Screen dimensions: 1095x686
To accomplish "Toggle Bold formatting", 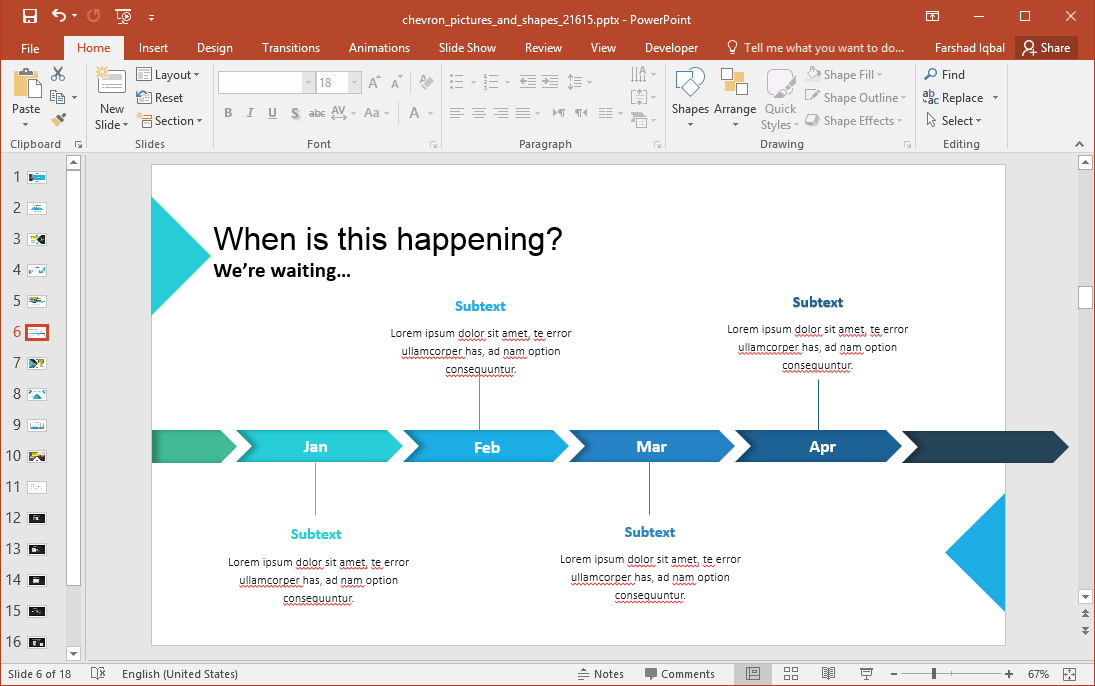I will tap(228, 113).
